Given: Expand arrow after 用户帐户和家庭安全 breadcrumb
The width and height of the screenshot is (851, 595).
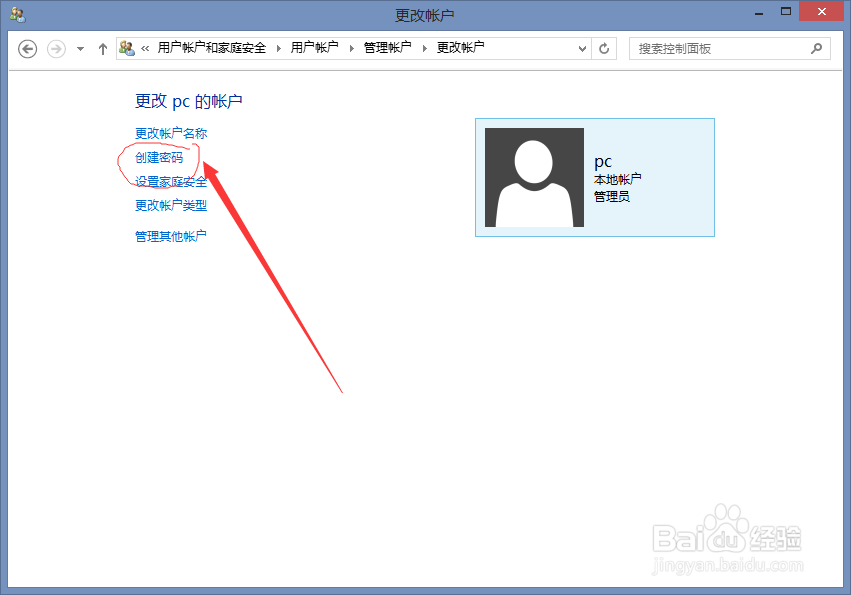Looking at the screenshot, I should 279,48.
